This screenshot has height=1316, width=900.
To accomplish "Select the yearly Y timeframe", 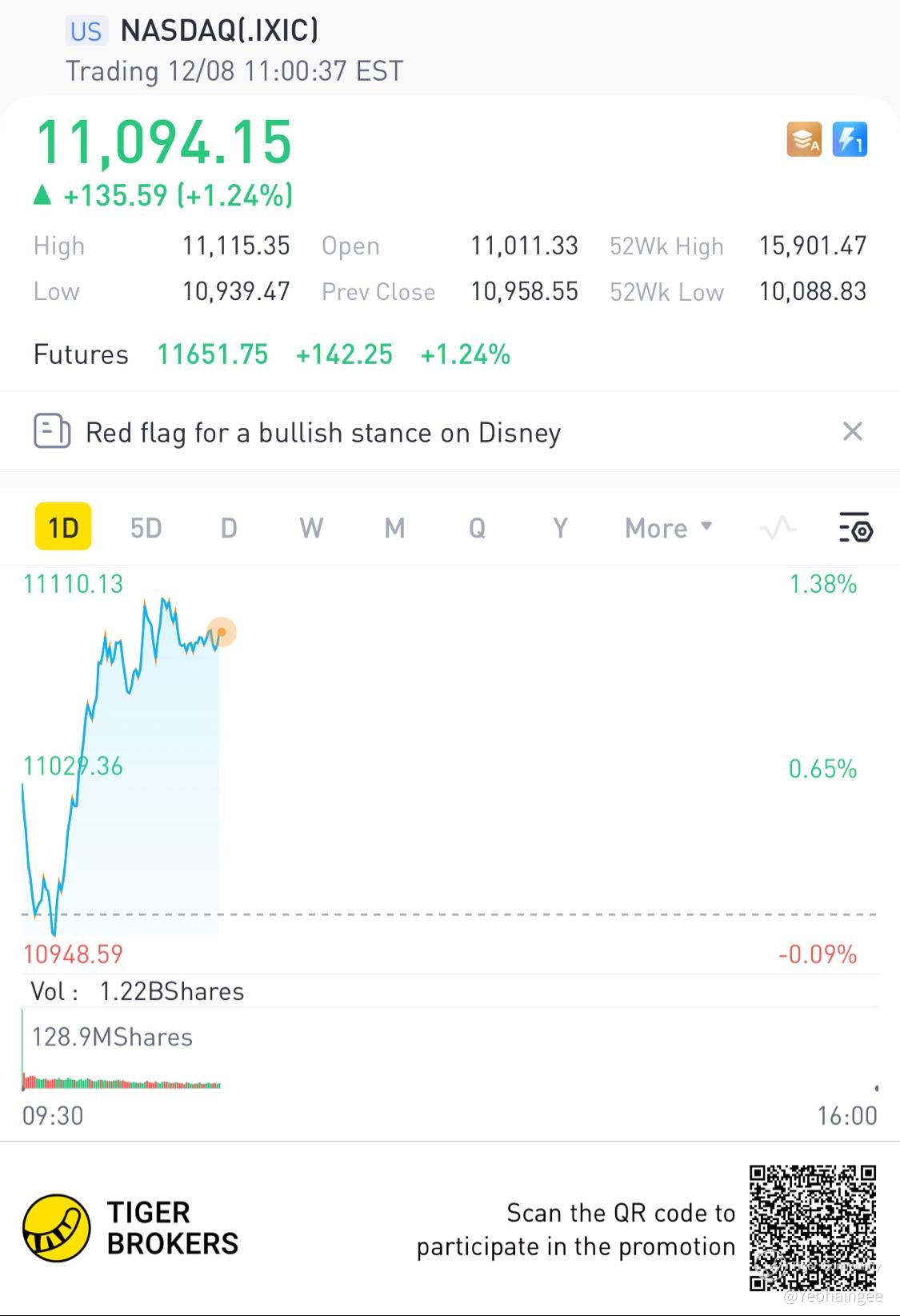I will point(560,528).
